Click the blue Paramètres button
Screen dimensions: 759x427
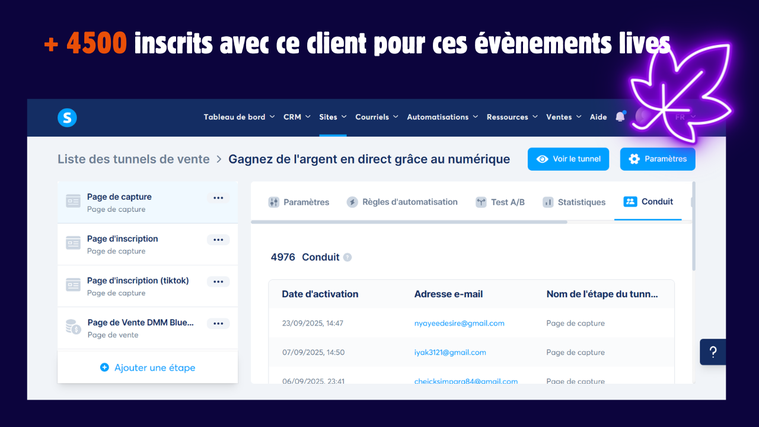coord(657,159)
